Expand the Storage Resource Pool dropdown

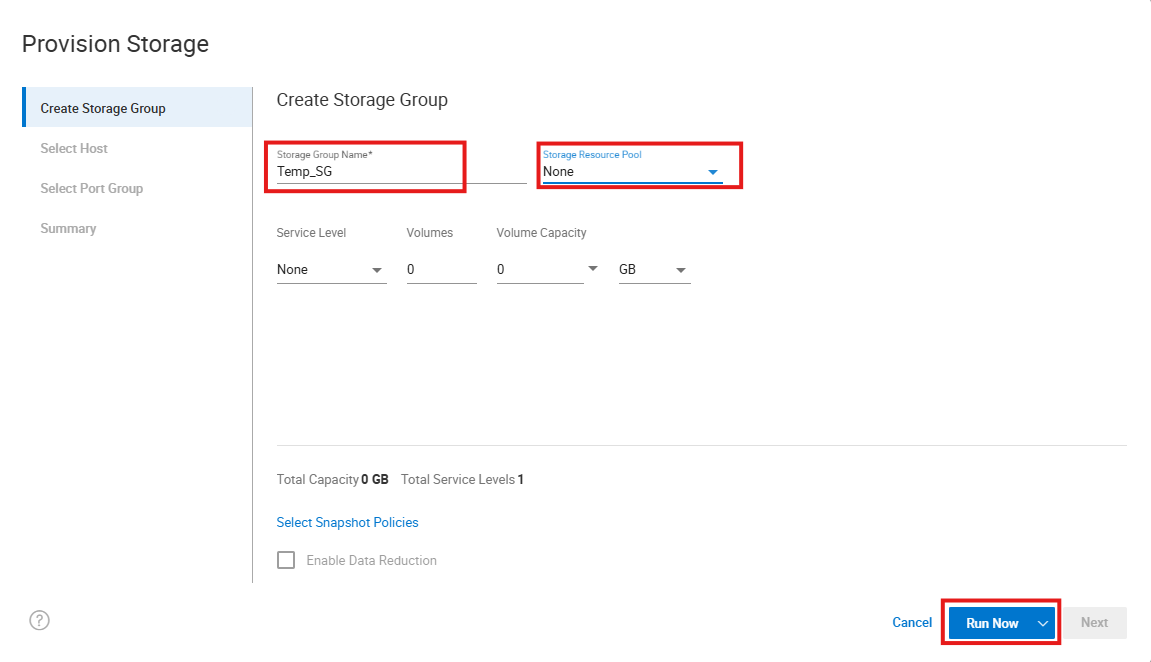click(x=712, y=172)
